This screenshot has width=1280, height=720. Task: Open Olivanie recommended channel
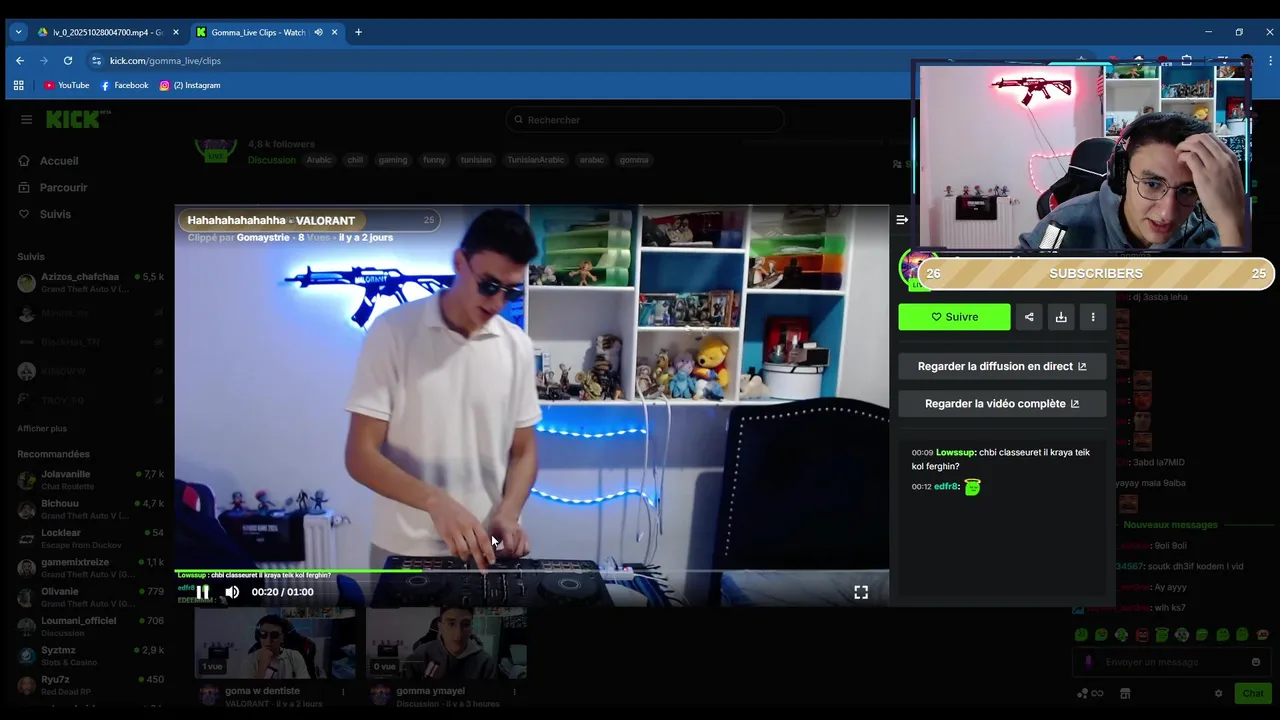[90, 597]
